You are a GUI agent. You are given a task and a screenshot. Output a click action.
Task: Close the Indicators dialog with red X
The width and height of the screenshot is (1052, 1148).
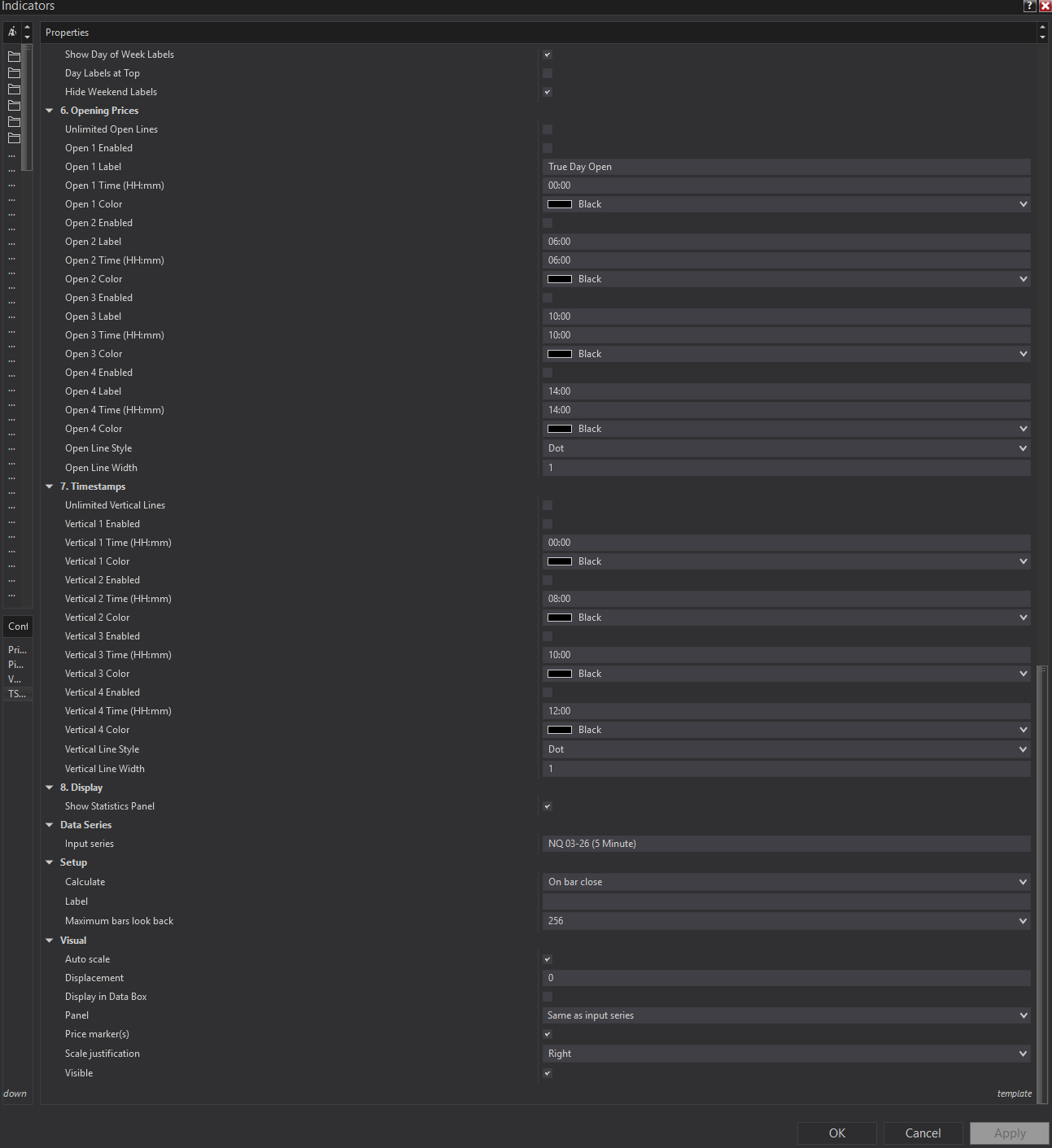pyautogui.click(x=1045, y=6)
